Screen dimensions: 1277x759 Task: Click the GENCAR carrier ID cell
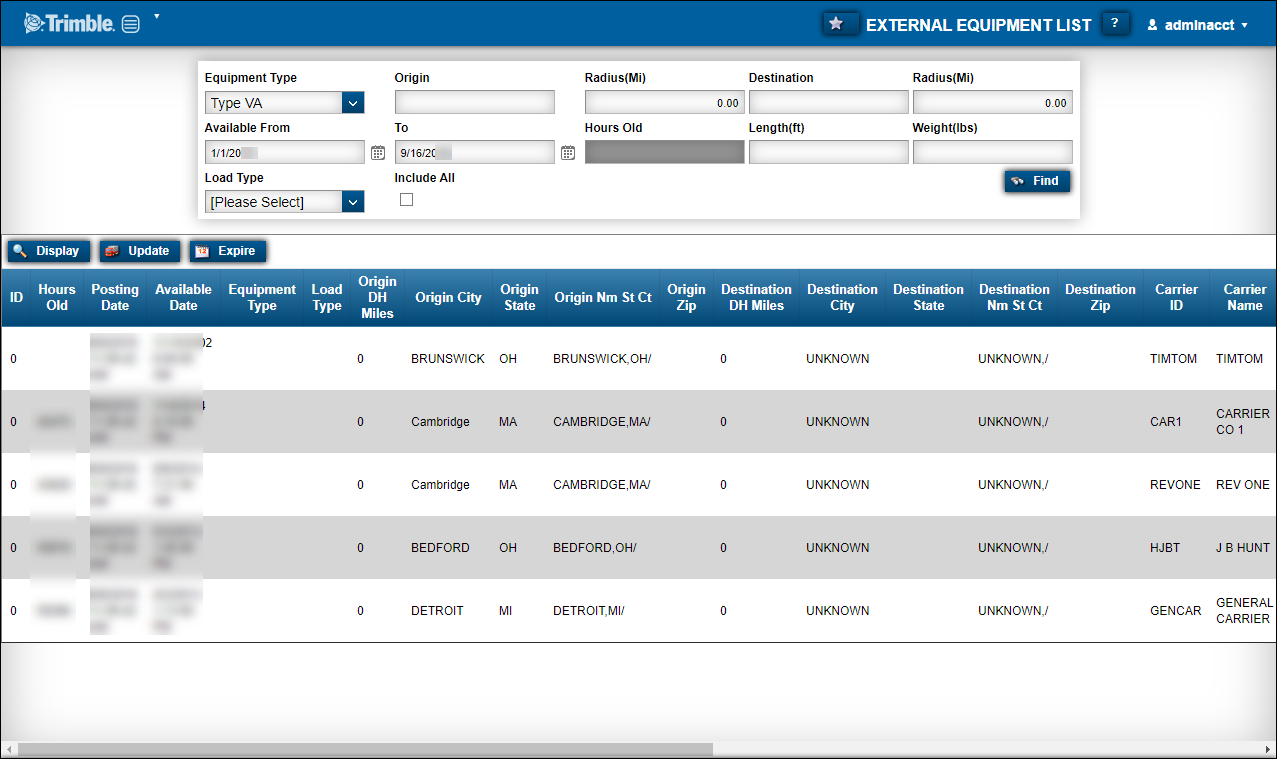tap(1176, 611)
